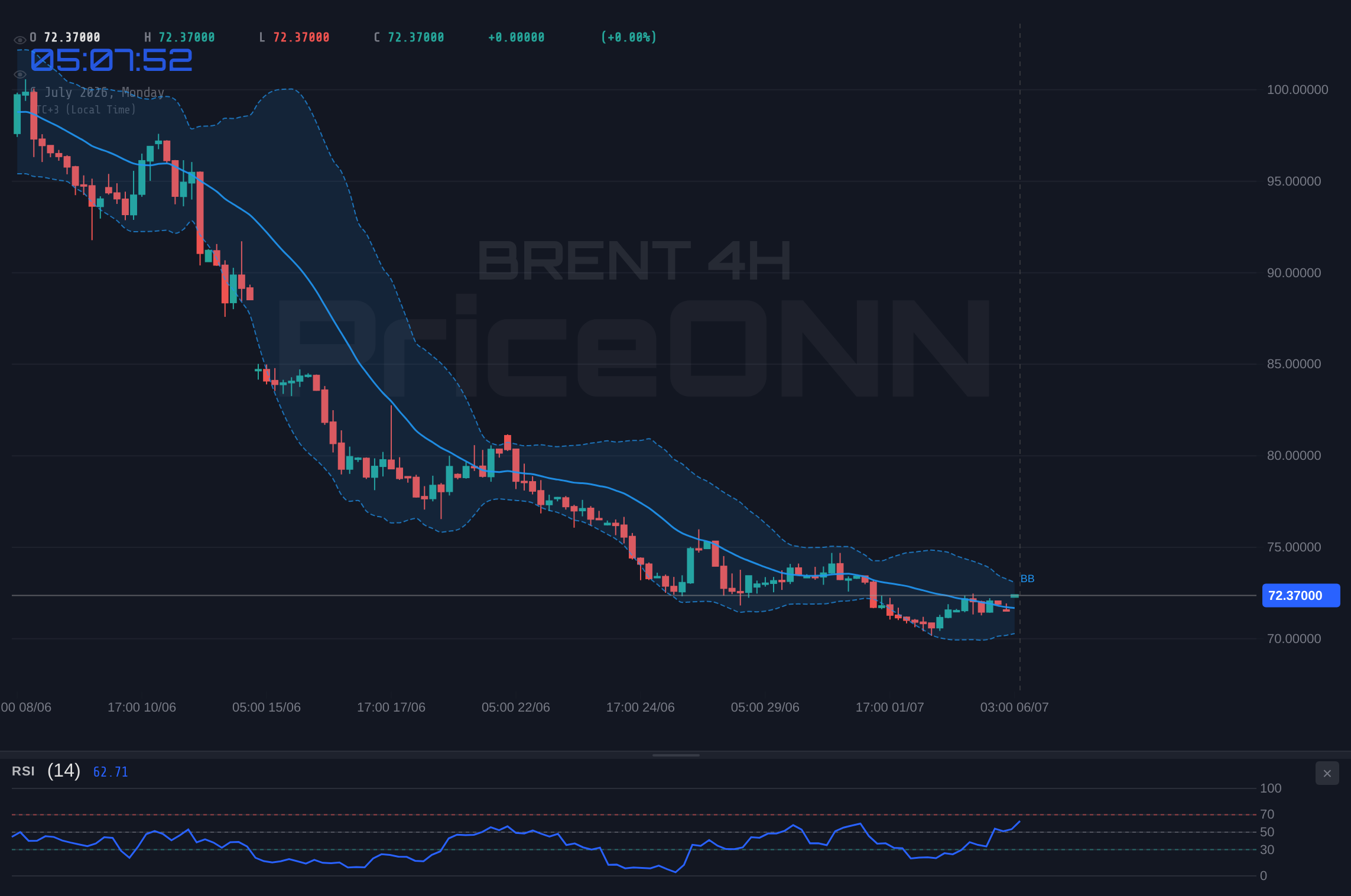Close the RSI indicator pane
The height and width of the screenshot is (896, 1351).
coord(1327,773)
